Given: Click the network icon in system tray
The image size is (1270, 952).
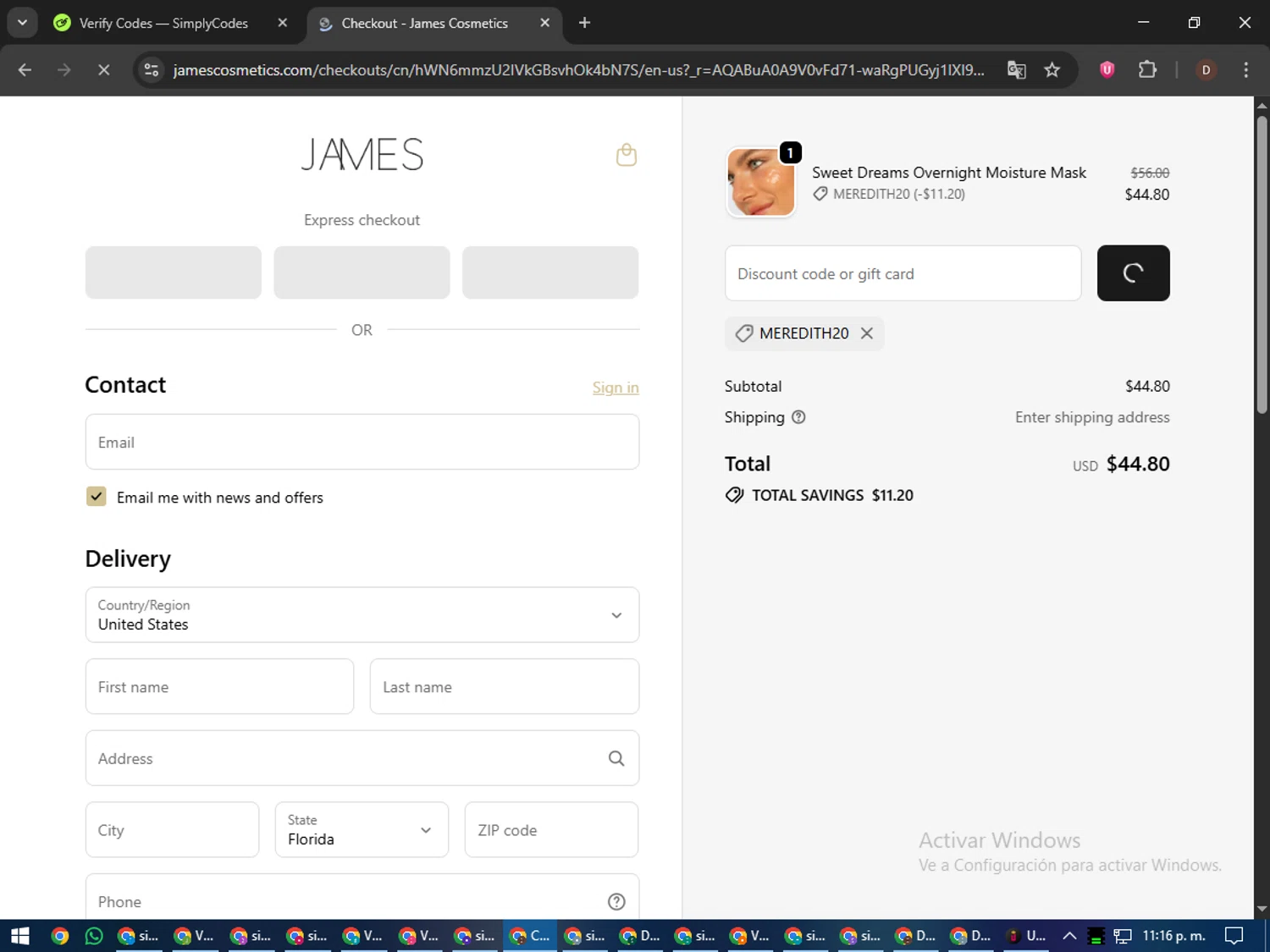Looking at the screenshot, I should pos(1123,936).
